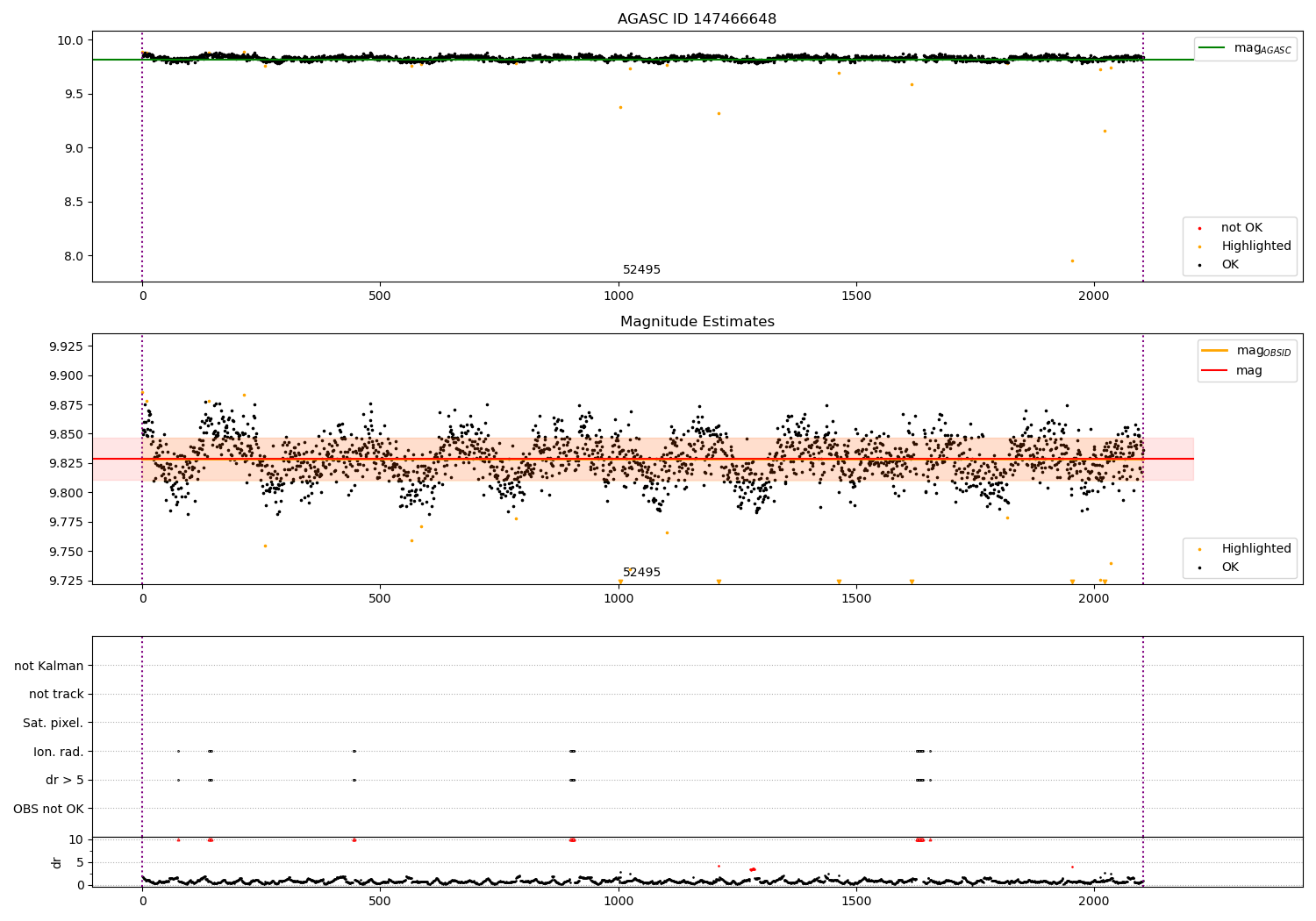Click the '9.800' y-tick label

66,493
